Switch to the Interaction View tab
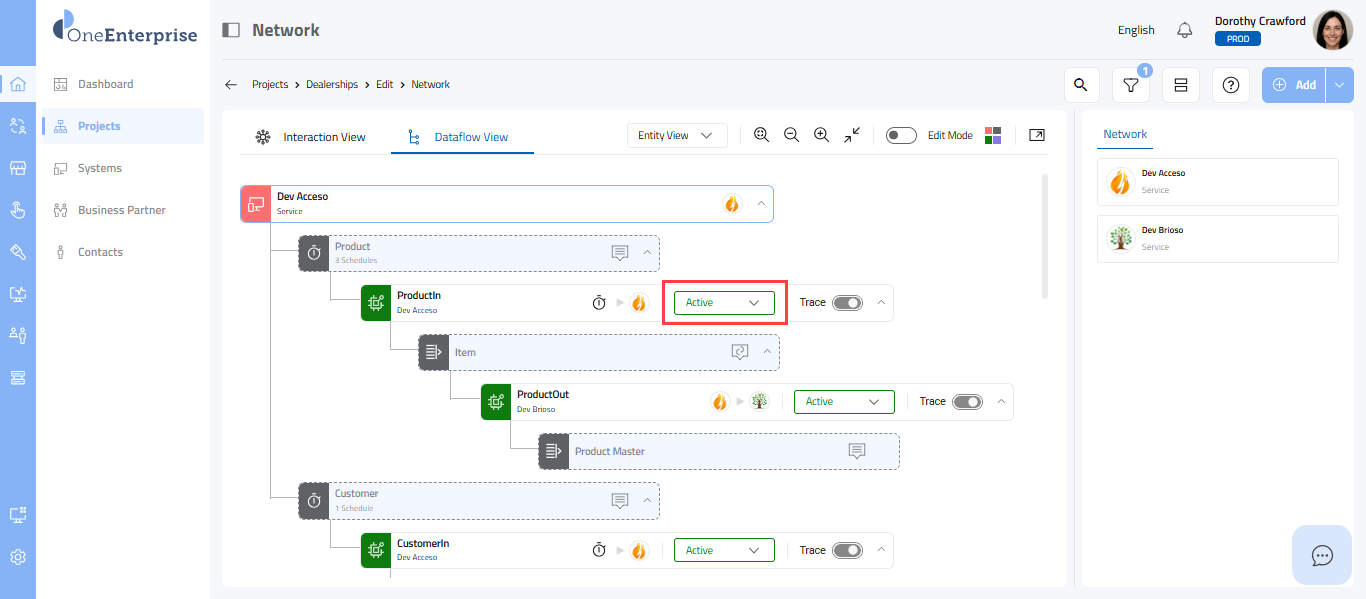This screenshot has width=1366, height=599. pos(311,137)
